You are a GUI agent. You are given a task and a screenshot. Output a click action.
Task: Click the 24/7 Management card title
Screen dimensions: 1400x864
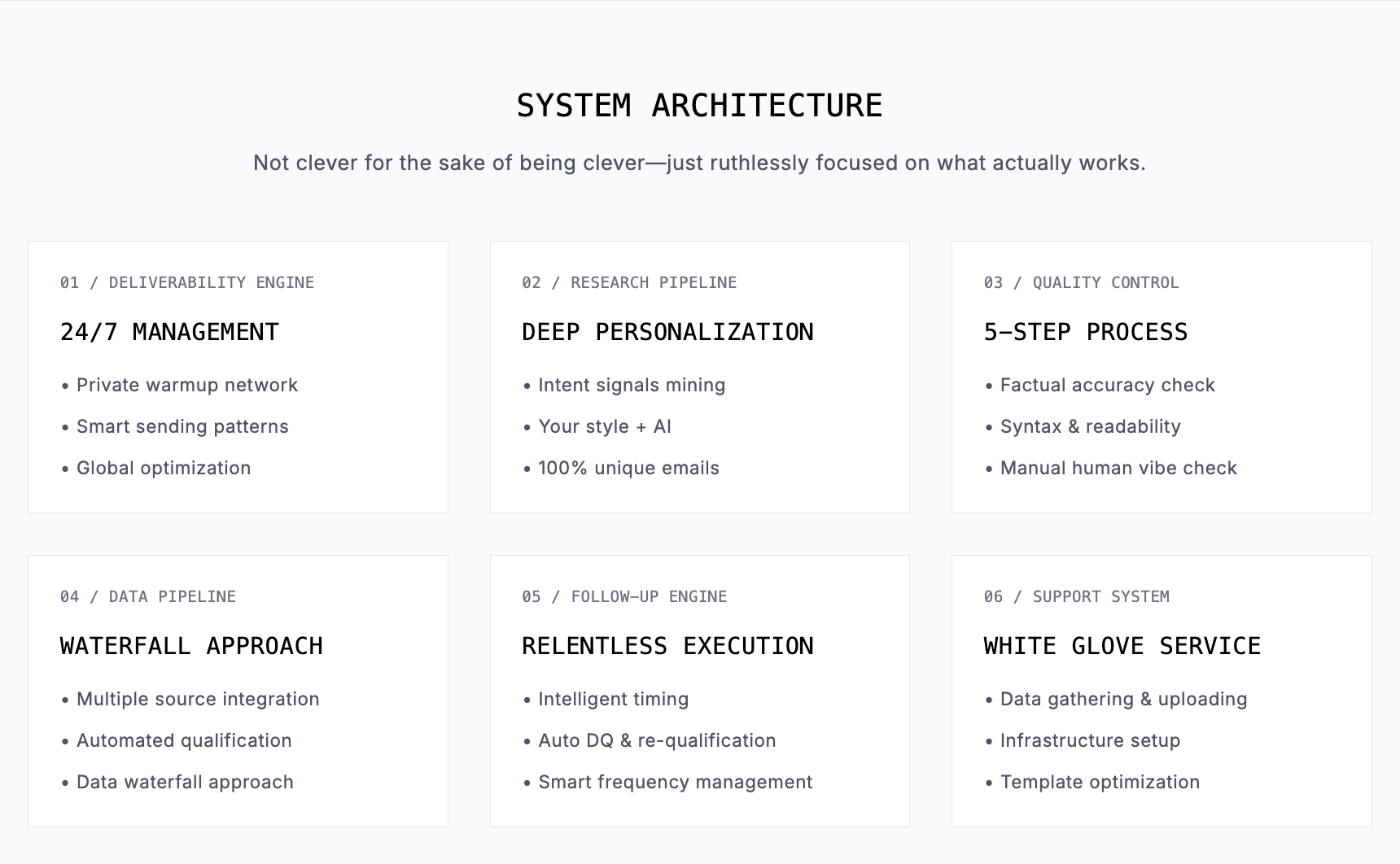[x=169, y=332]
